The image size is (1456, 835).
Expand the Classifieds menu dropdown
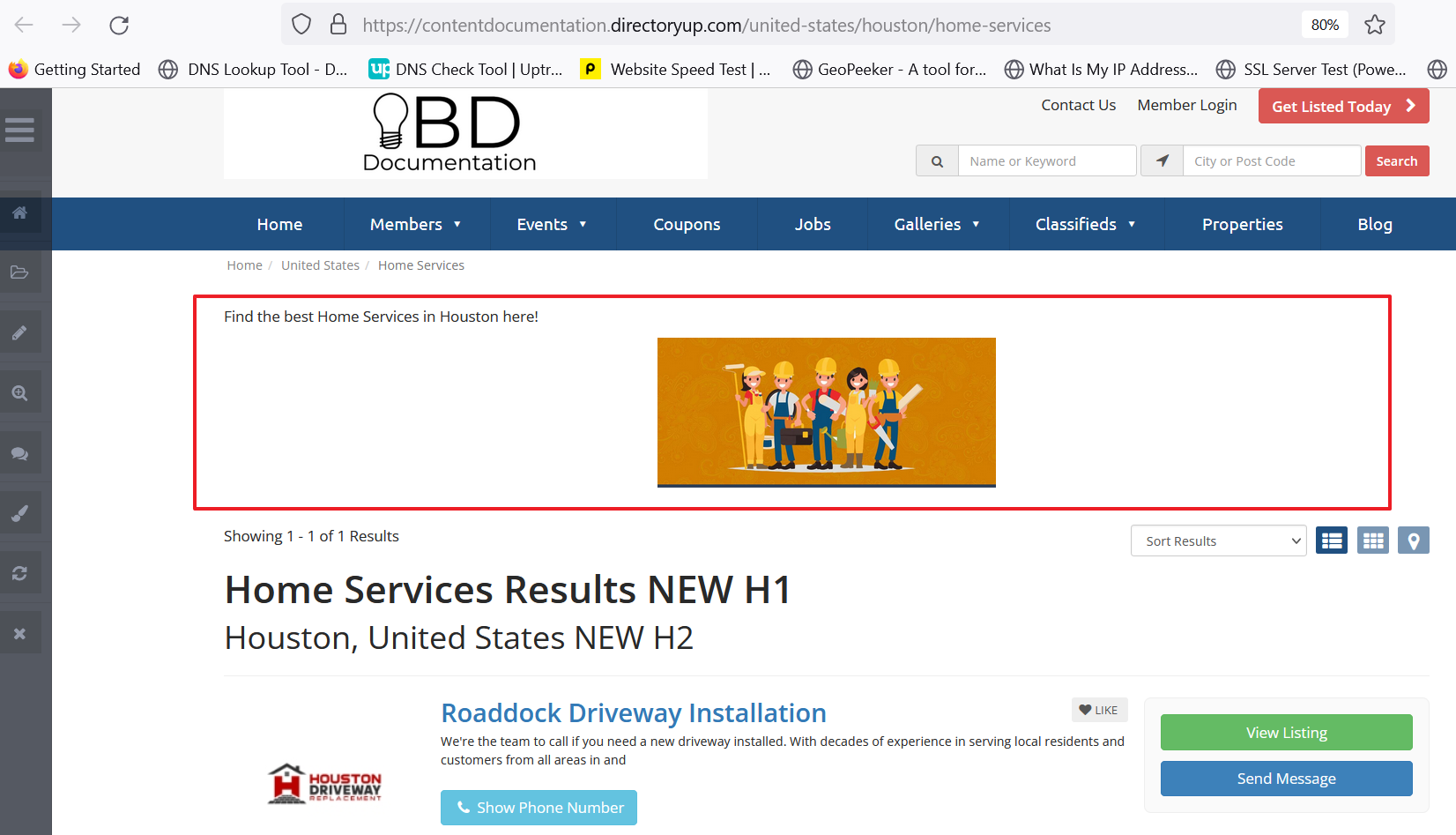(x=1086, y=224)
